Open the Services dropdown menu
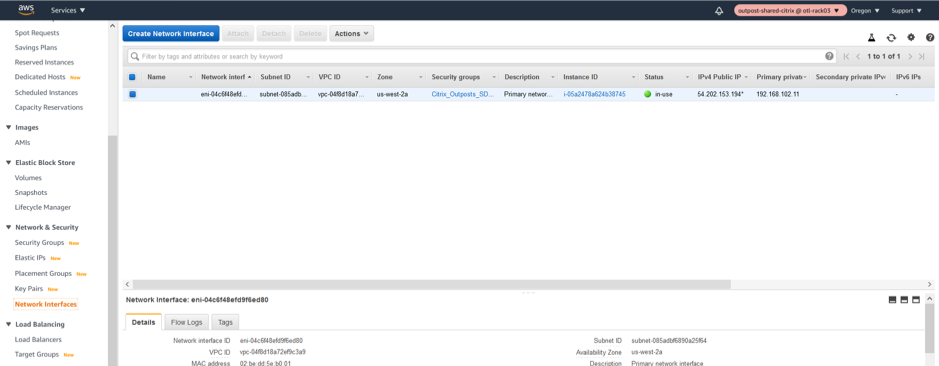Viewport: 939px width, 366px height. (x=68, y=11)
